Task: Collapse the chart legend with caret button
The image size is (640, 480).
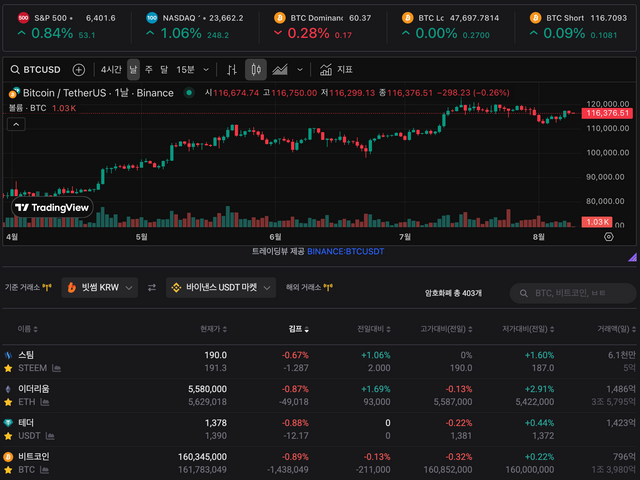Action: tap(16, 124)
